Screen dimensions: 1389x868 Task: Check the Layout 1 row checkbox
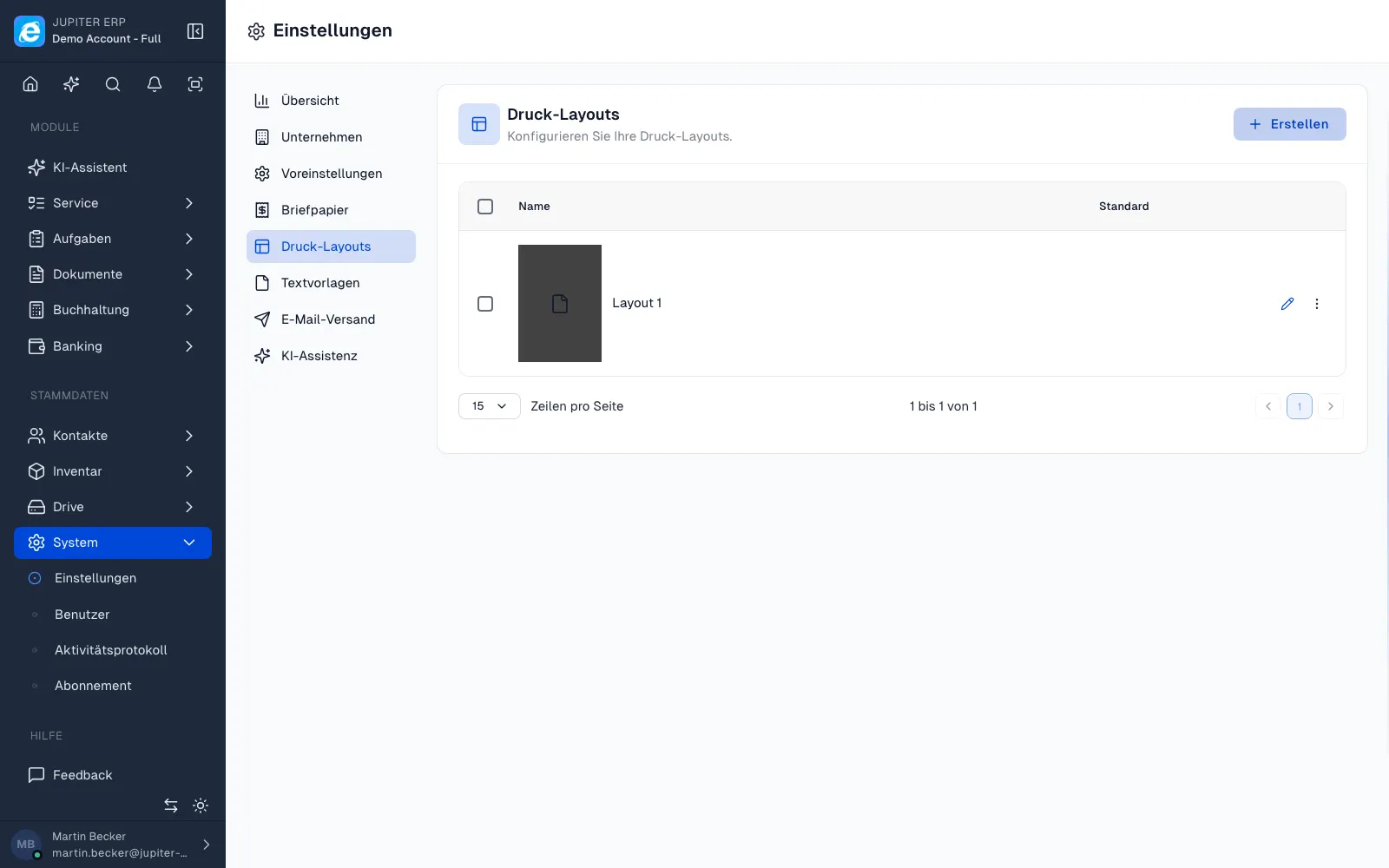485,304
